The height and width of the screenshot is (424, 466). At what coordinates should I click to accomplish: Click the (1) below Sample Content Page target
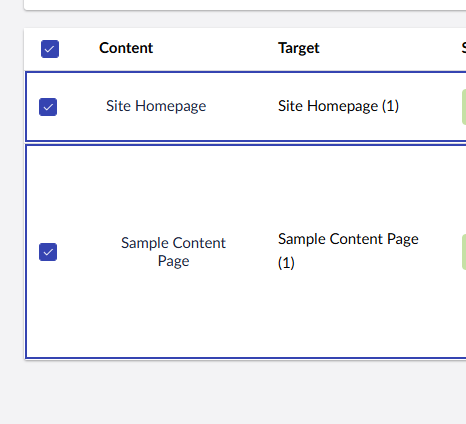click(286, 263)
